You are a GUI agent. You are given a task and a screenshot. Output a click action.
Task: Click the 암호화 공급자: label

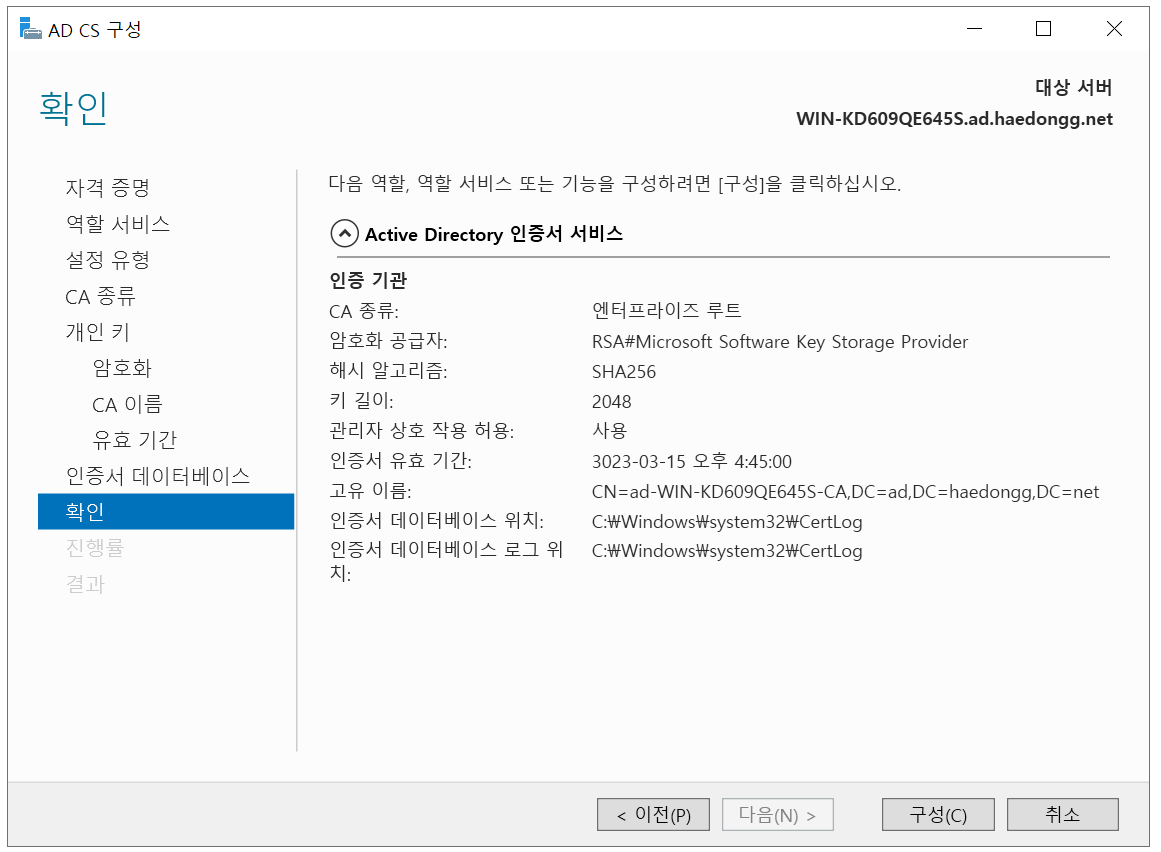[x=388, y=341]
